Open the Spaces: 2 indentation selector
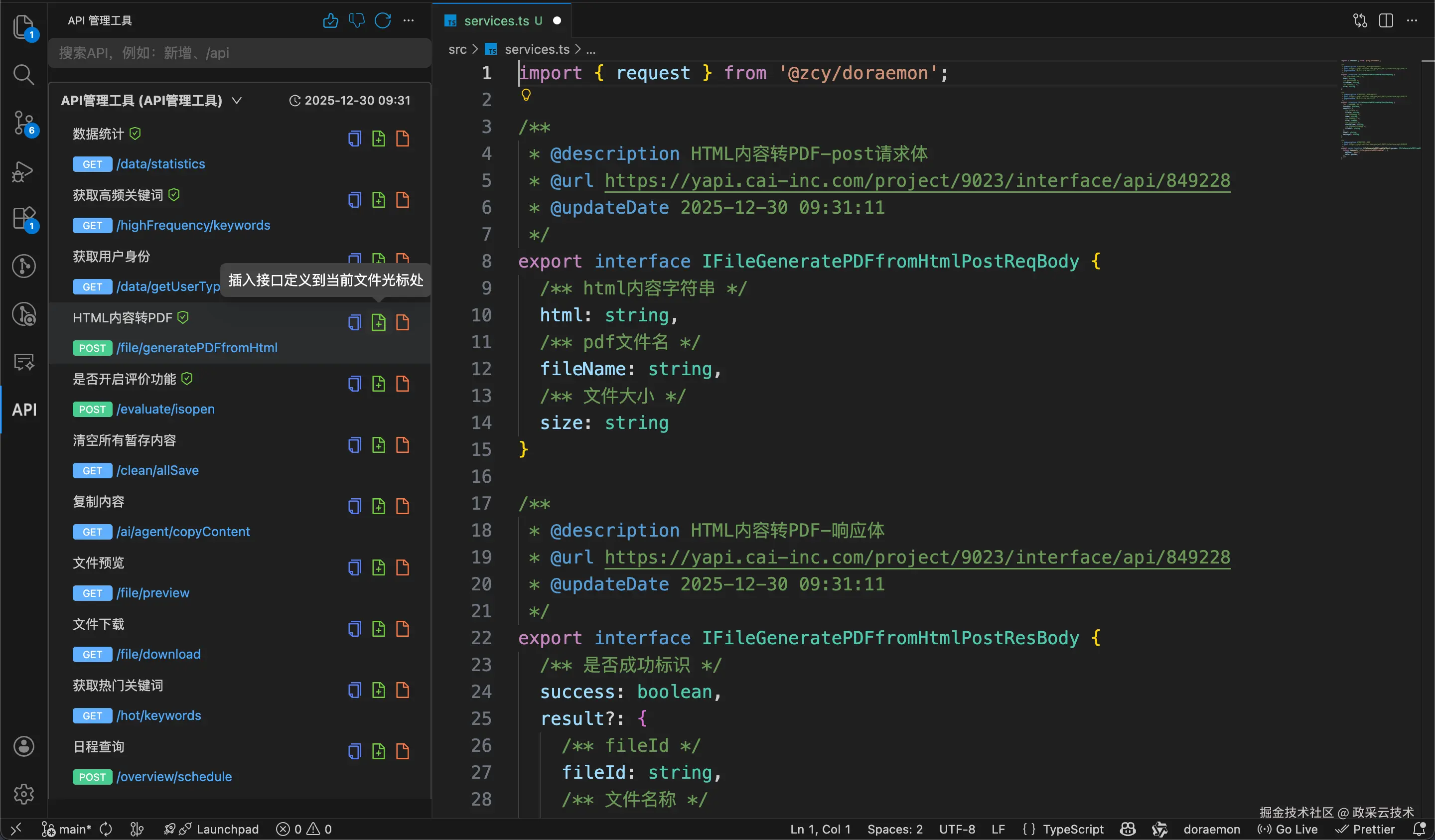This screenshot has height=840, width=1435. (894, 829)
